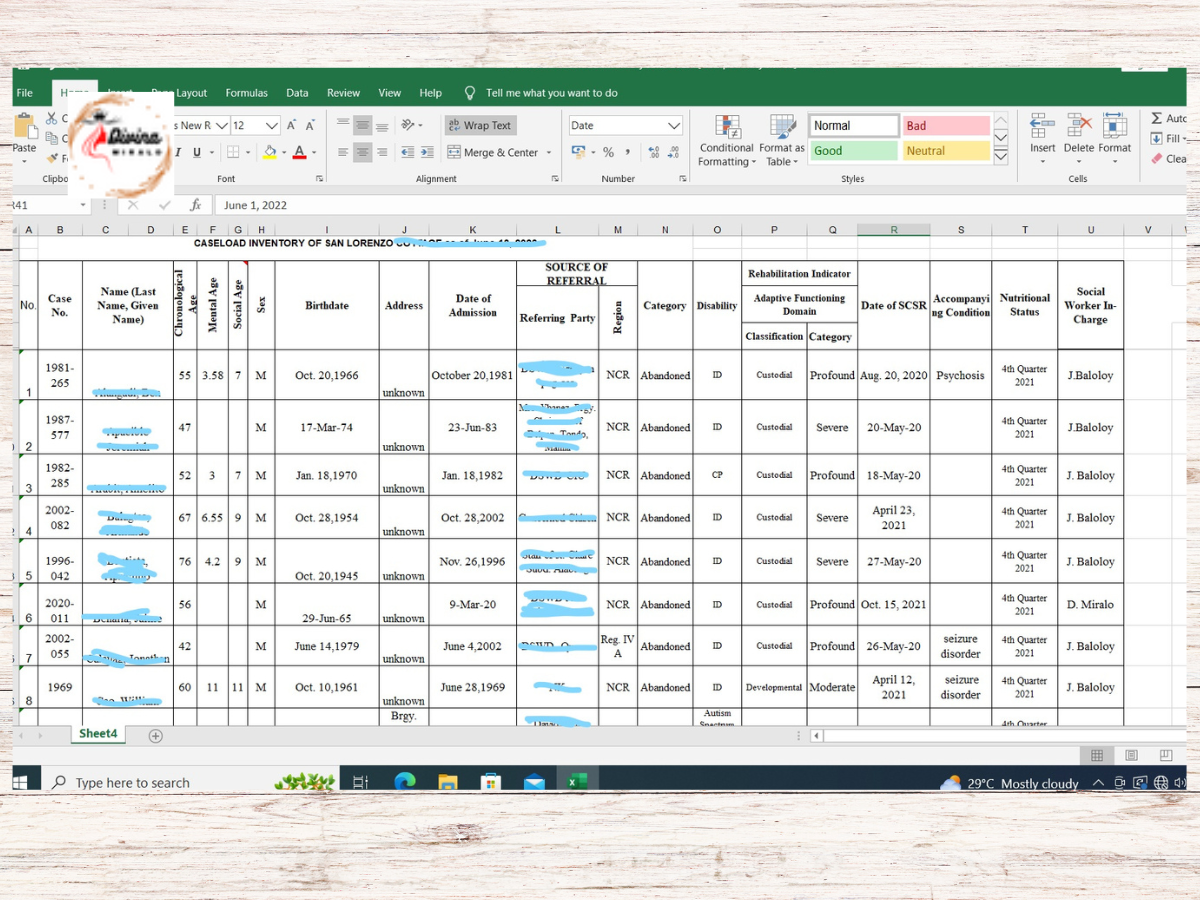
Task: Switch to the Review tab
Action: click(x=343, y=93)
